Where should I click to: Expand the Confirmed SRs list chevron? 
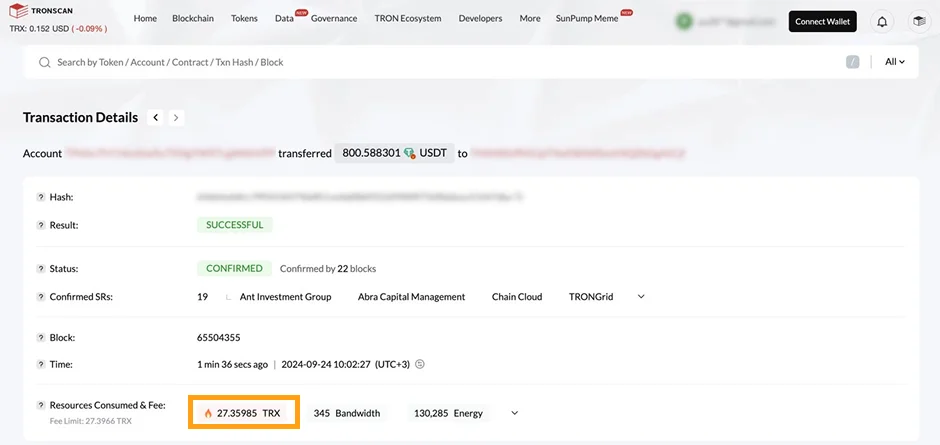coord(641,297)
